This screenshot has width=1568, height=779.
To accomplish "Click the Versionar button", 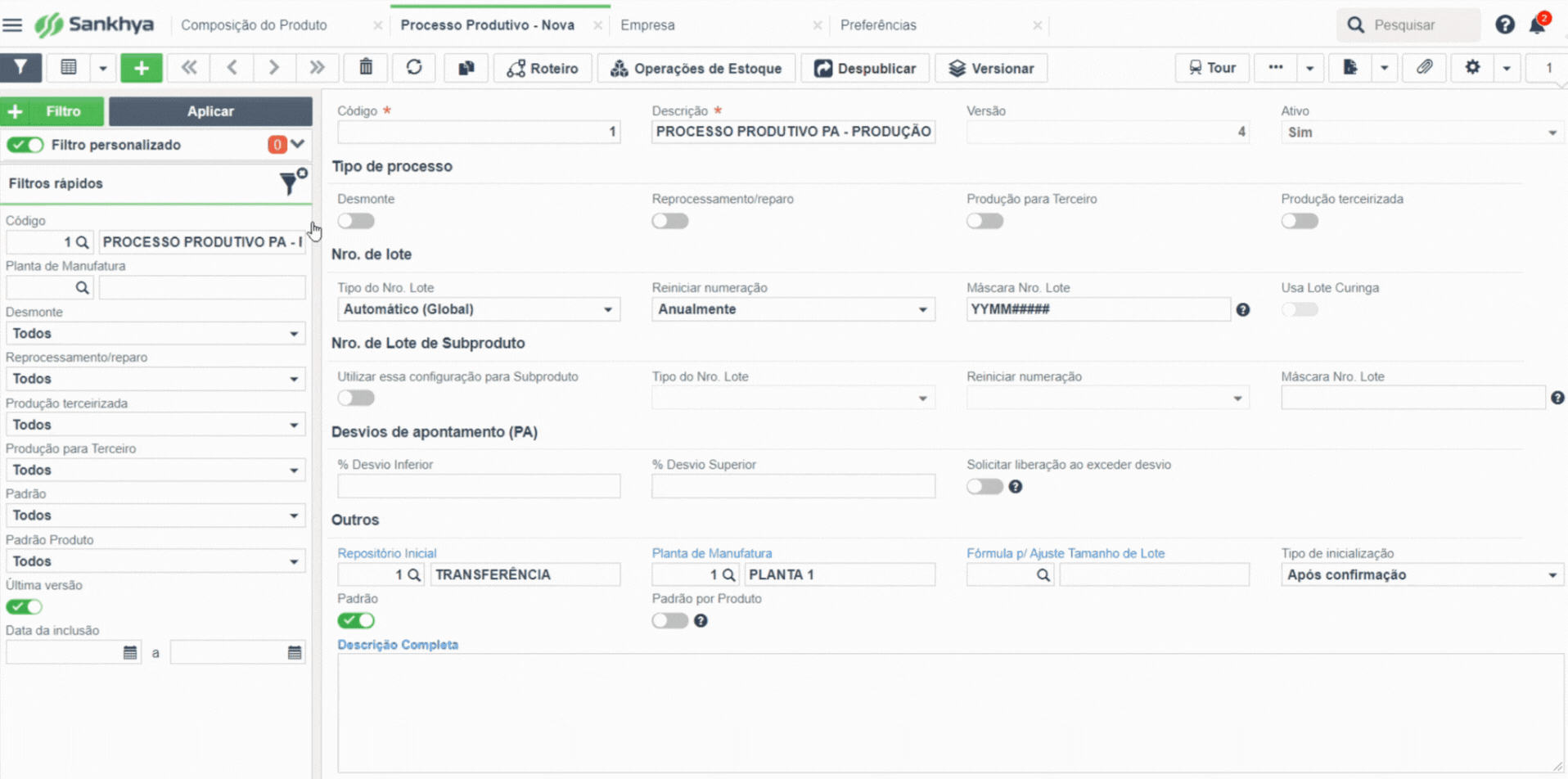I will pos(991,68).
